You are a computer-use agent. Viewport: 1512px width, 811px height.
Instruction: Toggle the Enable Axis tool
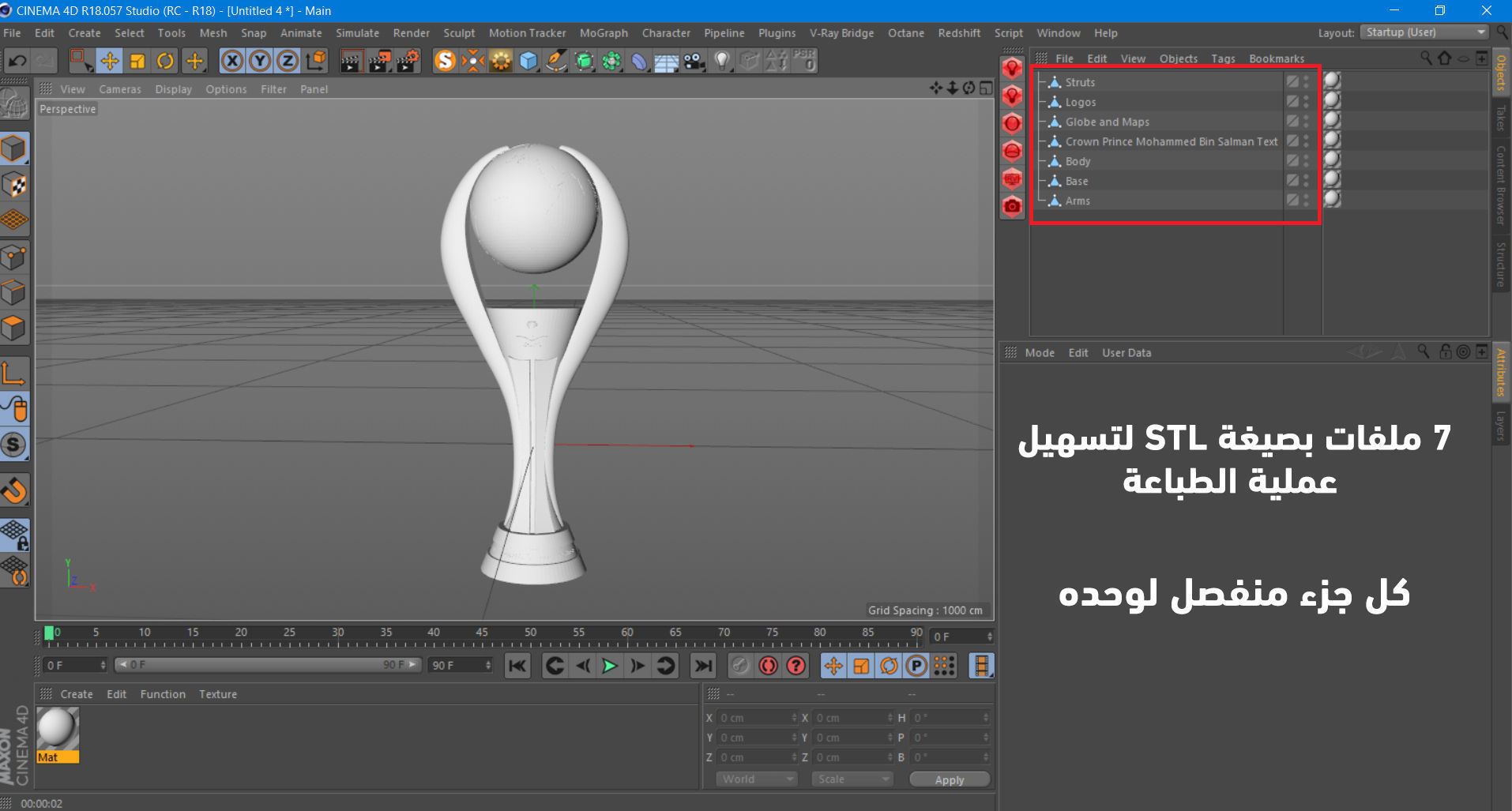click(x=13, y=372)
